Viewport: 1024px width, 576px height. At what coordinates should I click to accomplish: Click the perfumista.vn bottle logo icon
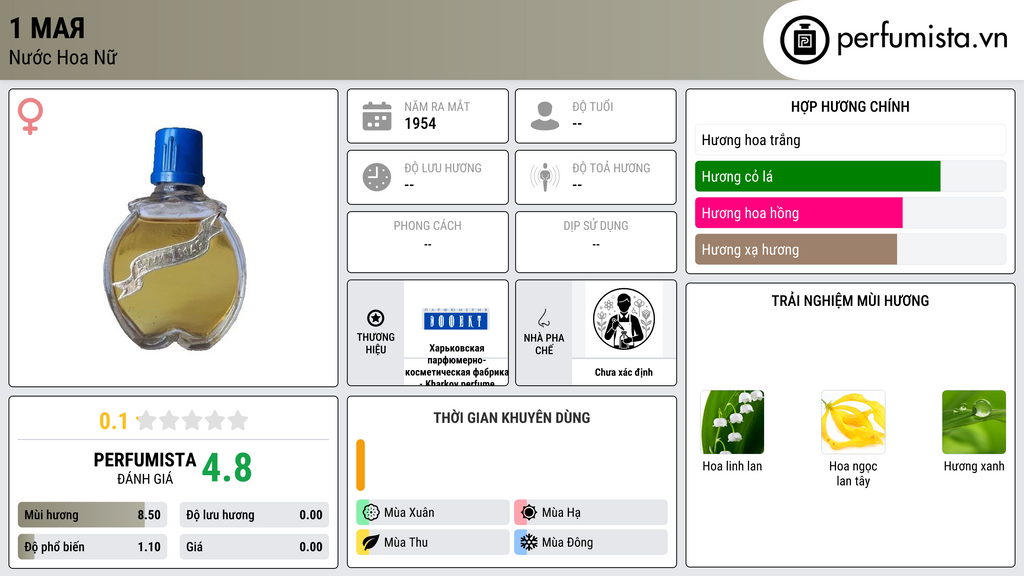804,40
